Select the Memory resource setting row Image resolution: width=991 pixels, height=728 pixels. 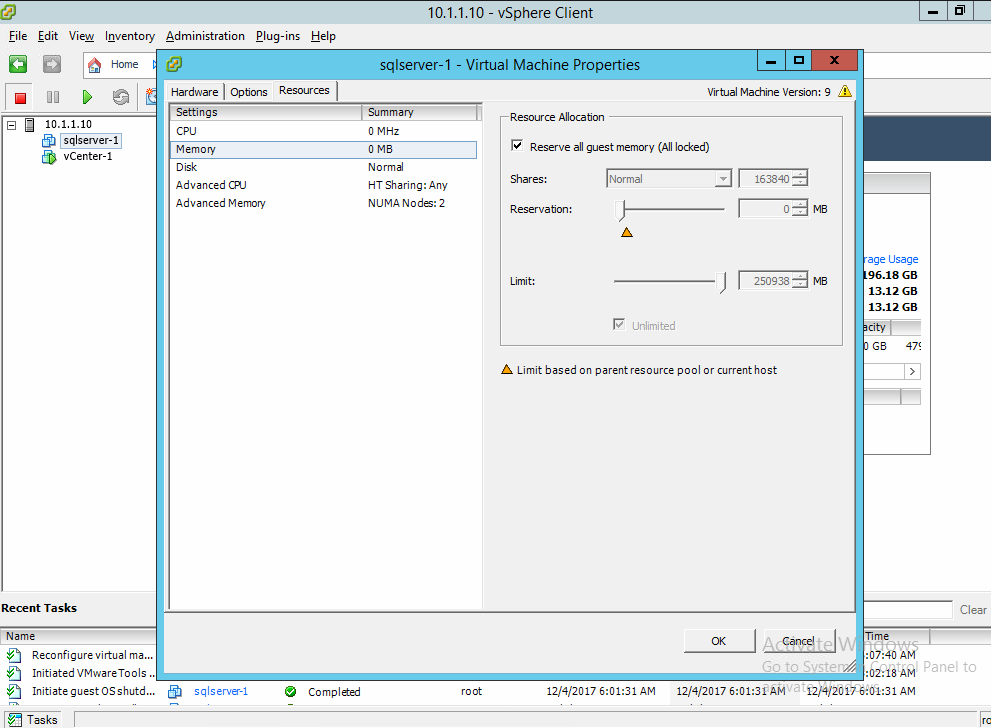point(324,149)
